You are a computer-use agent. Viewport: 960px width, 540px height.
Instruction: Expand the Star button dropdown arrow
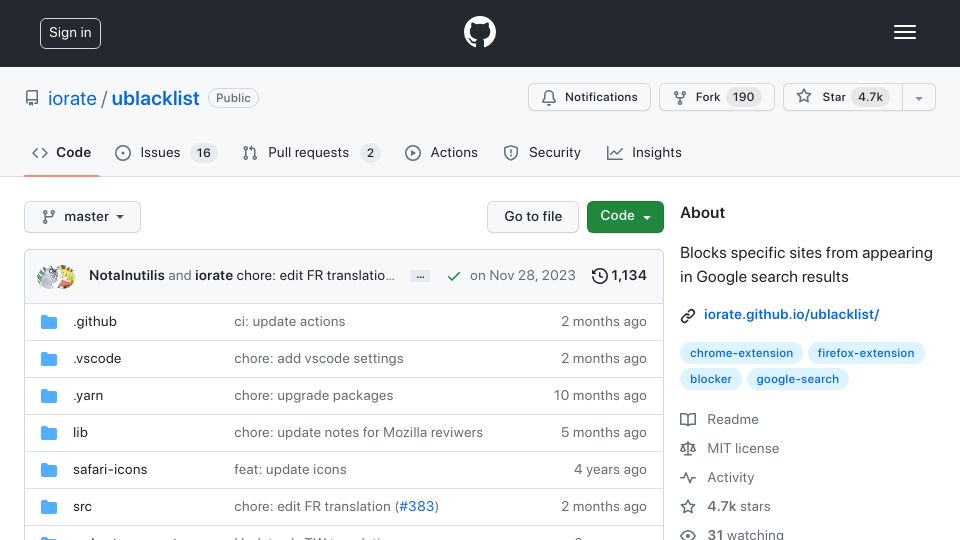point(918,97)
